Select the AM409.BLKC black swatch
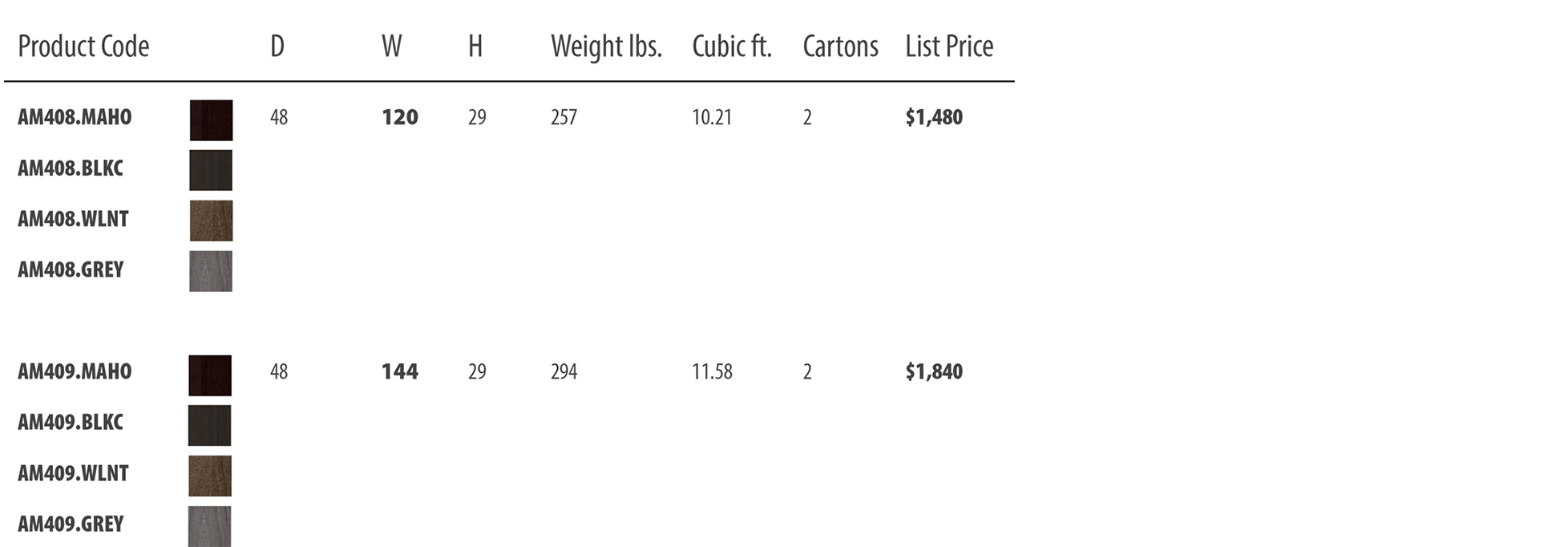This screenshot has height=547, width=1568. (x=210, y=425)
